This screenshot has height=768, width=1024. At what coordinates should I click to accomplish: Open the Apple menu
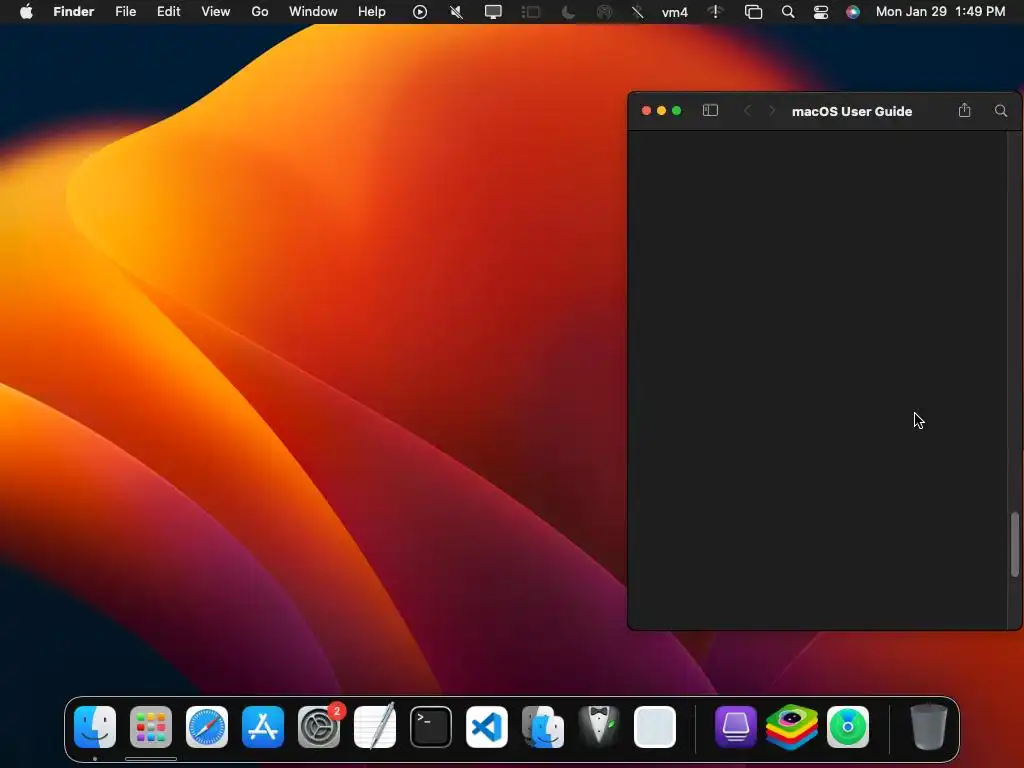(26, 12)
